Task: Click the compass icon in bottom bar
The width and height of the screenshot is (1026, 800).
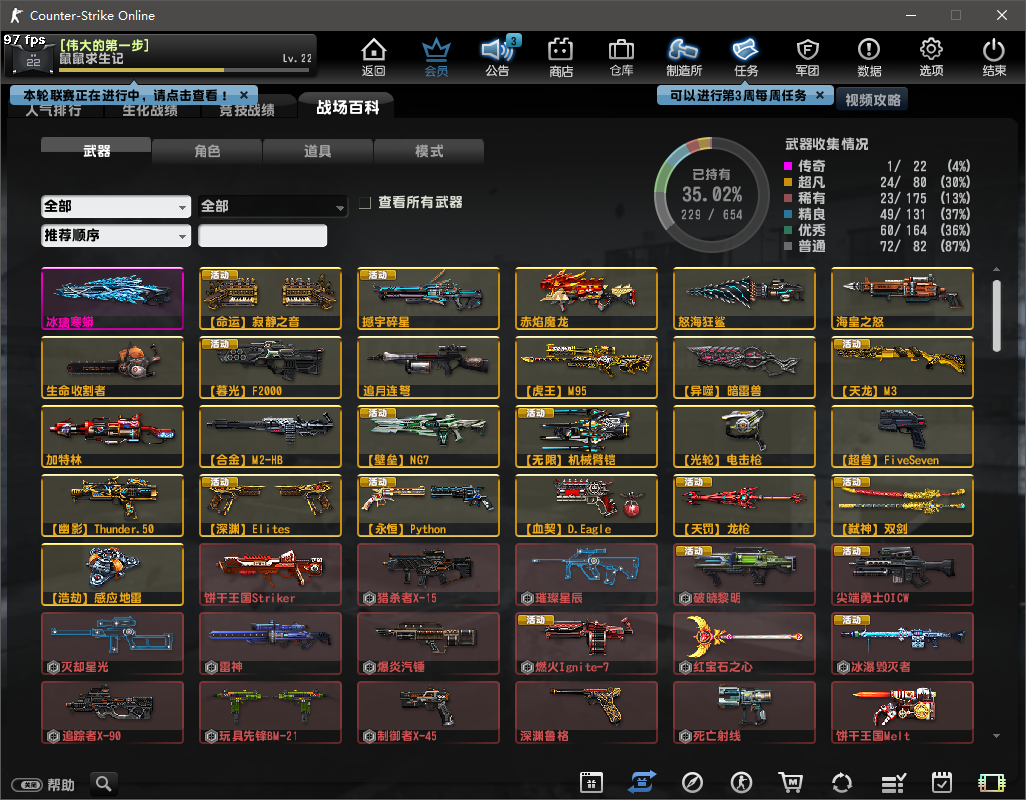Action: click(692, 782)
